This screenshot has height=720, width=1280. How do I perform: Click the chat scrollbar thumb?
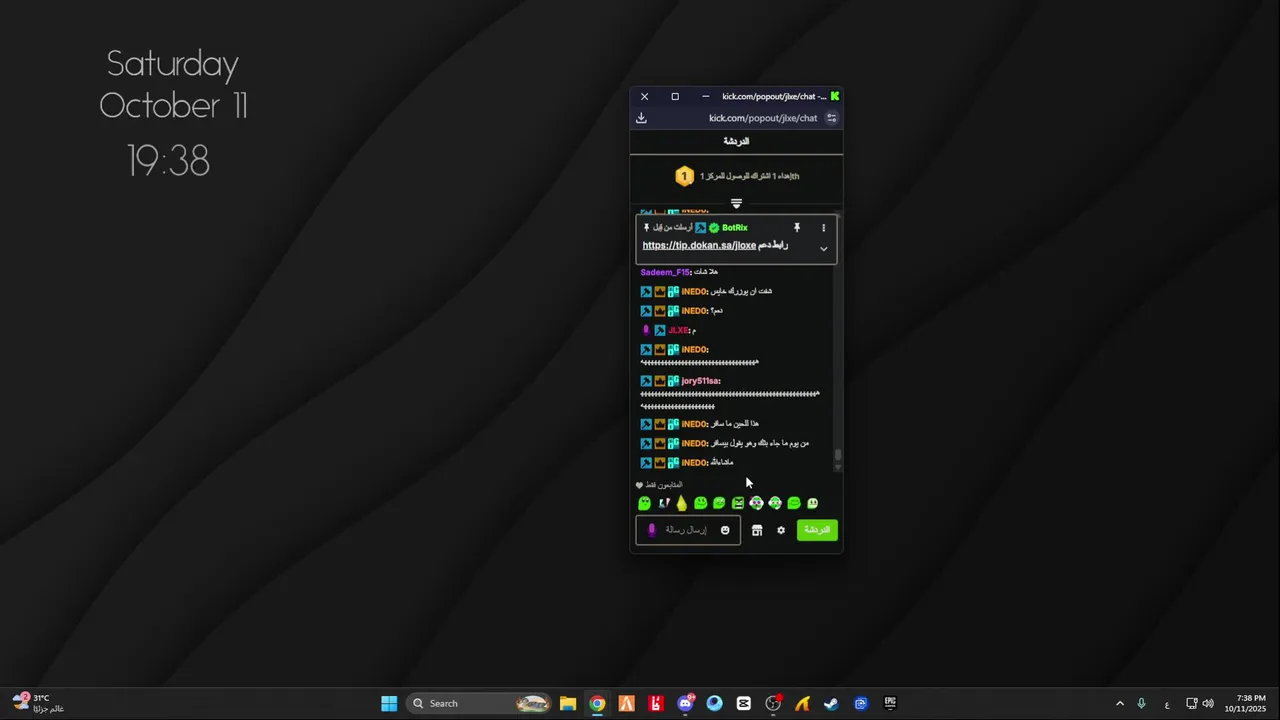point(838,457)
